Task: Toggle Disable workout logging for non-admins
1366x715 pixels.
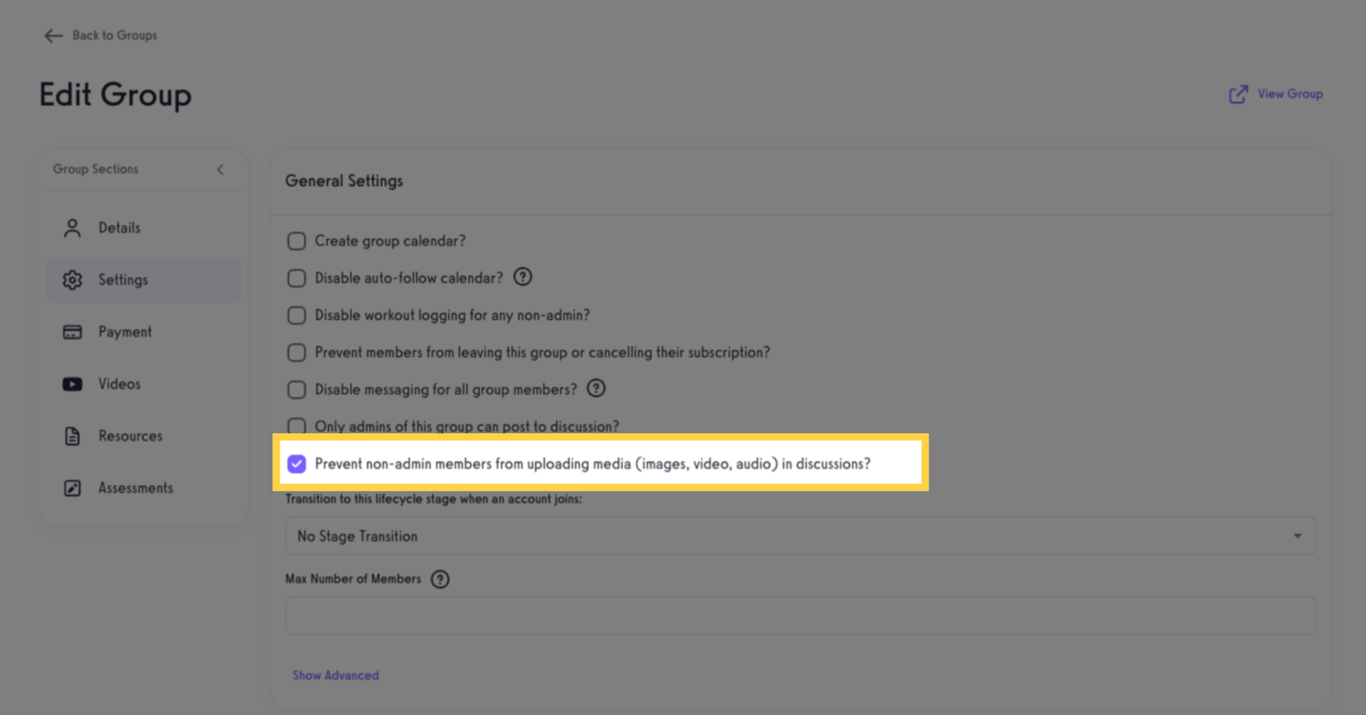Action: pos(296,314)
